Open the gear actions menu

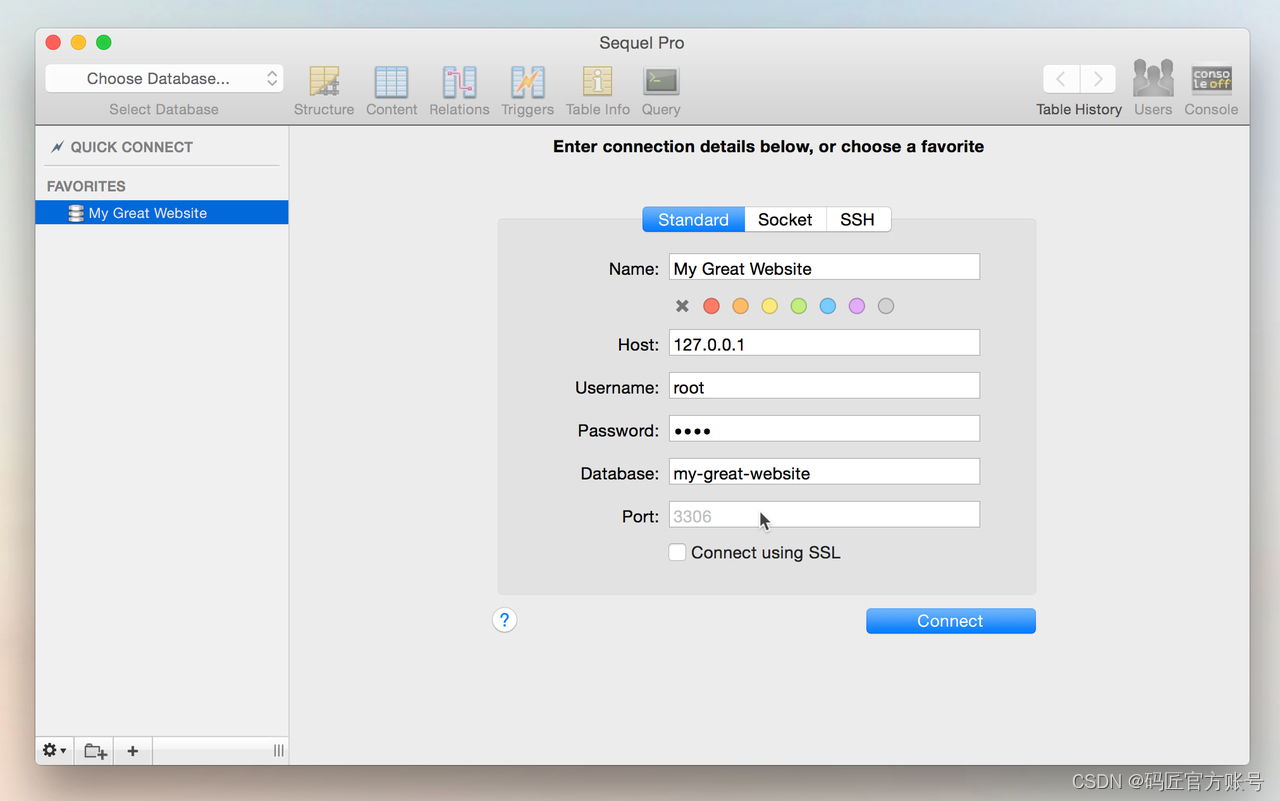[x=54, y=750]
